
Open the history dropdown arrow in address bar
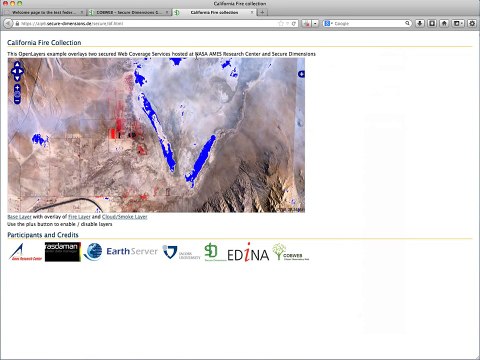coord(287,24)
